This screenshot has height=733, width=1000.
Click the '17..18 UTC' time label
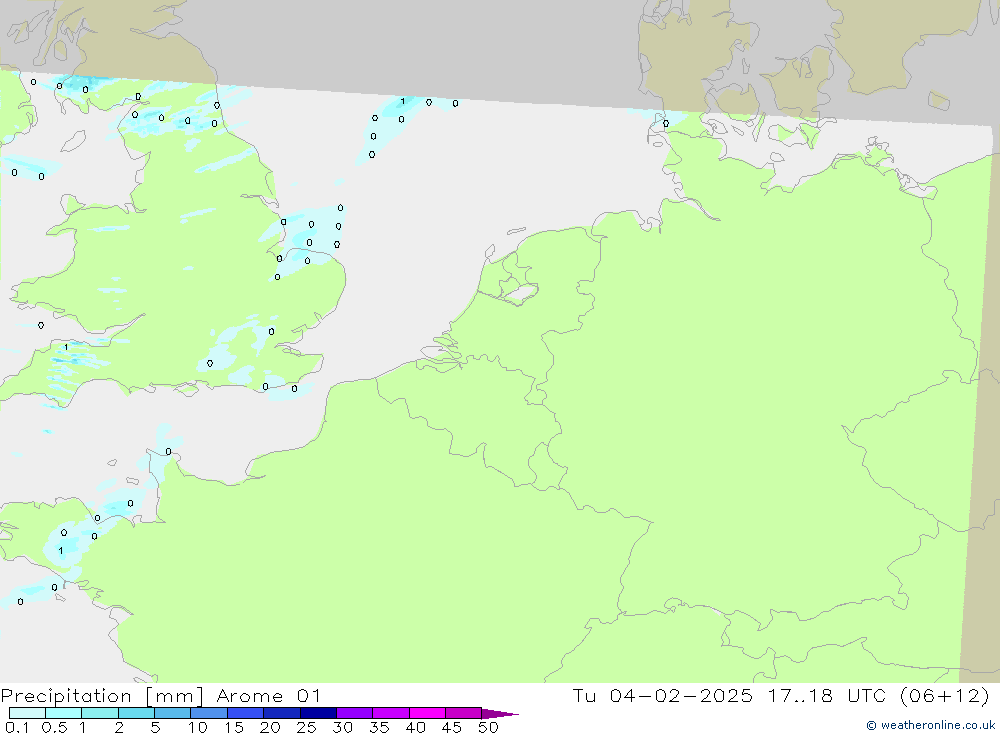(x=827, y=695)
